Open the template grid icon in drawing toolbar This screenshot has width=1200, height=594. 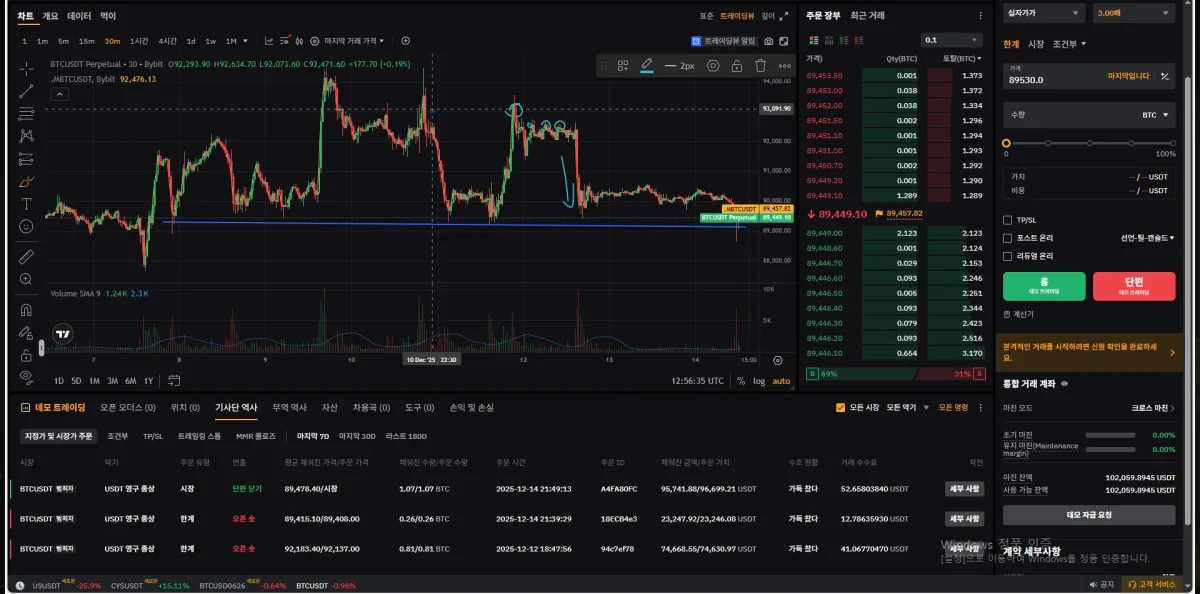[623, 66]
